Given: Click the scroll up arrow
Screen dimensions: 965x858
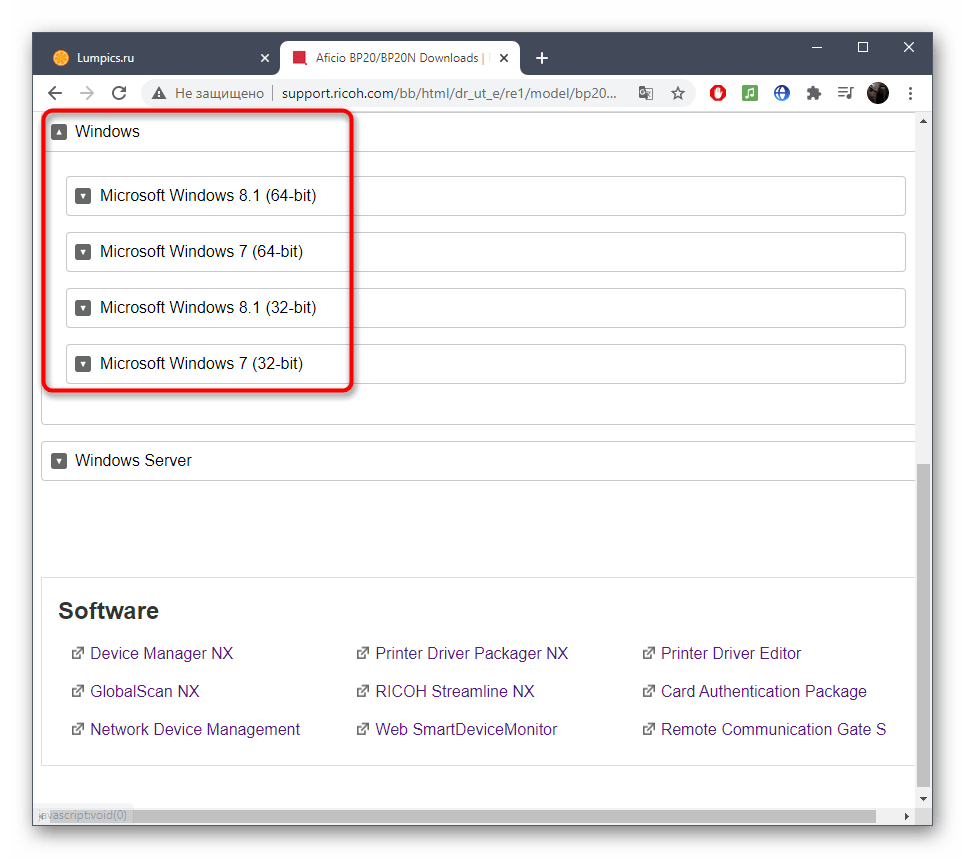Looking at the screenshot, I should 923,121.
